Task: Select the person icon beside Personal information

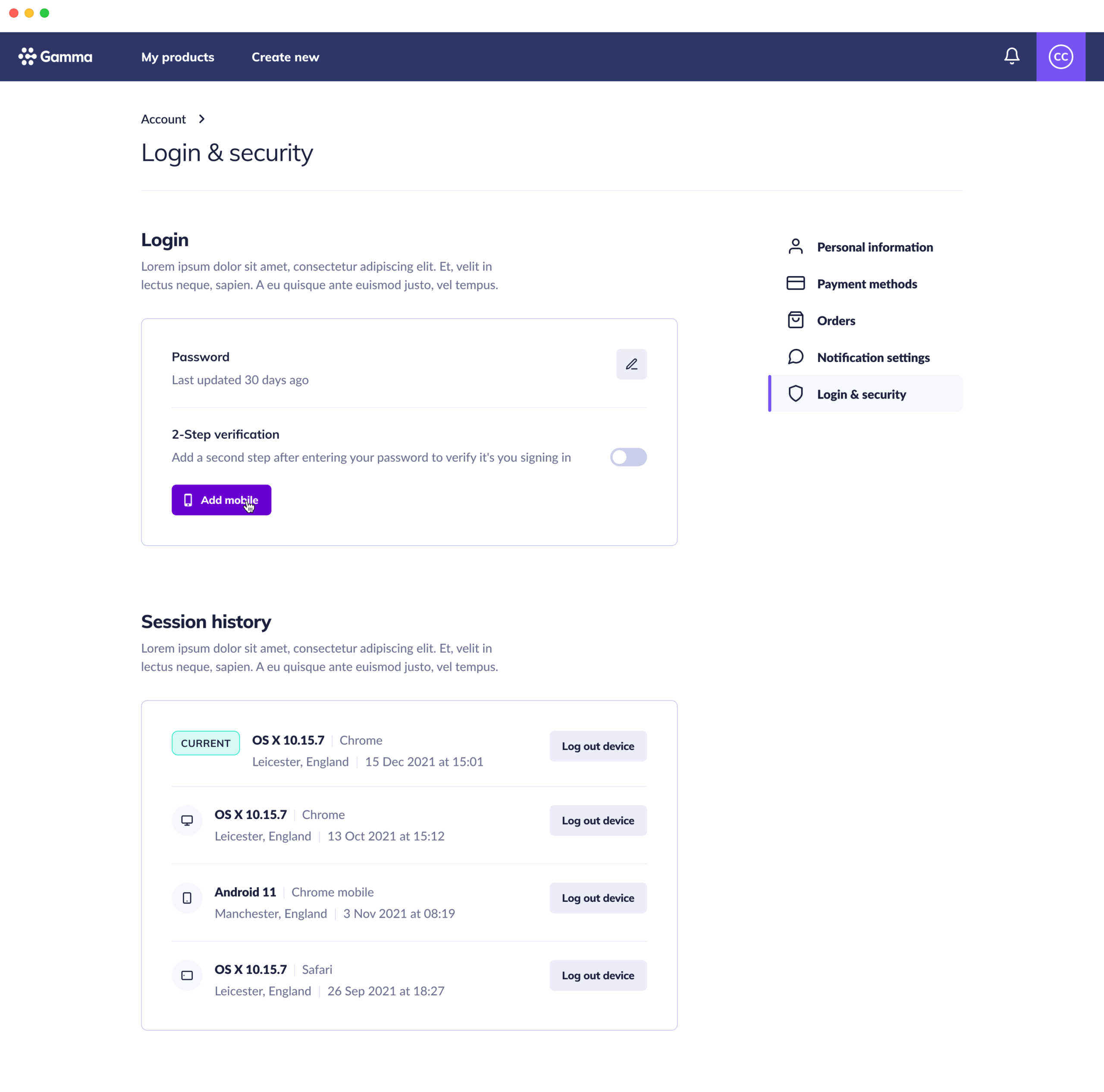Action: [x=795, y=246]
